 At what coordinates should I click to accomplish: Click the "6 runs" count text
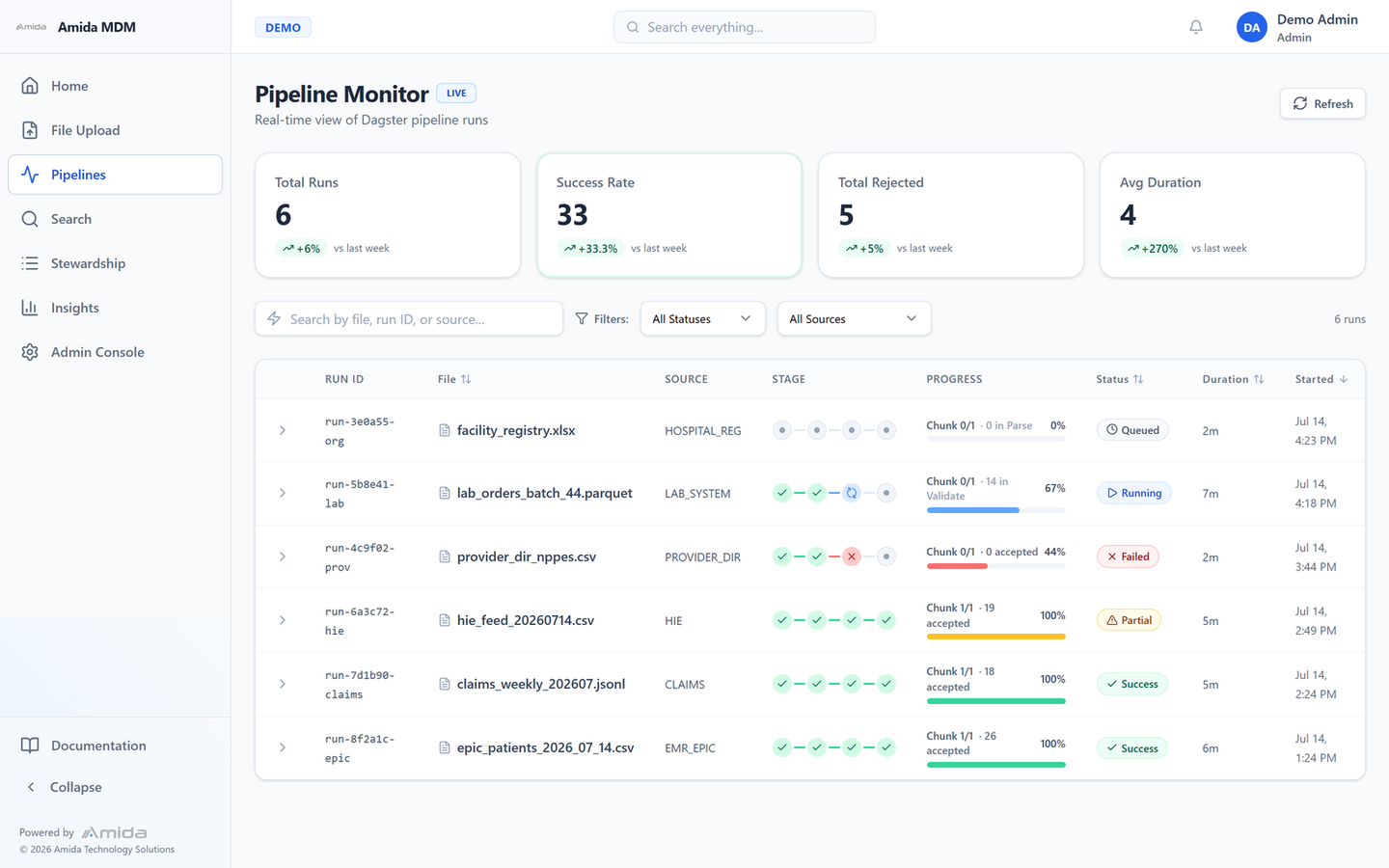coord(1349,319)
